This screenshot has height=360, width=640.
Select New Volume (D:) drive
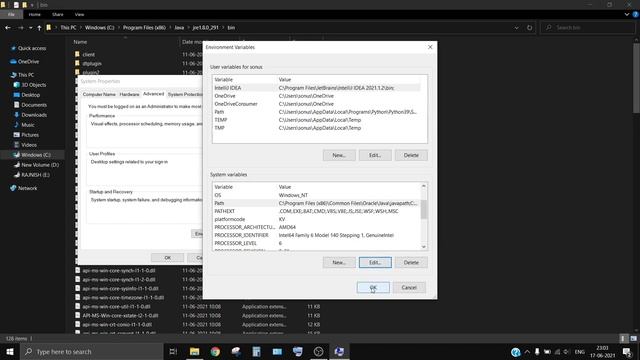coord(40,165)
